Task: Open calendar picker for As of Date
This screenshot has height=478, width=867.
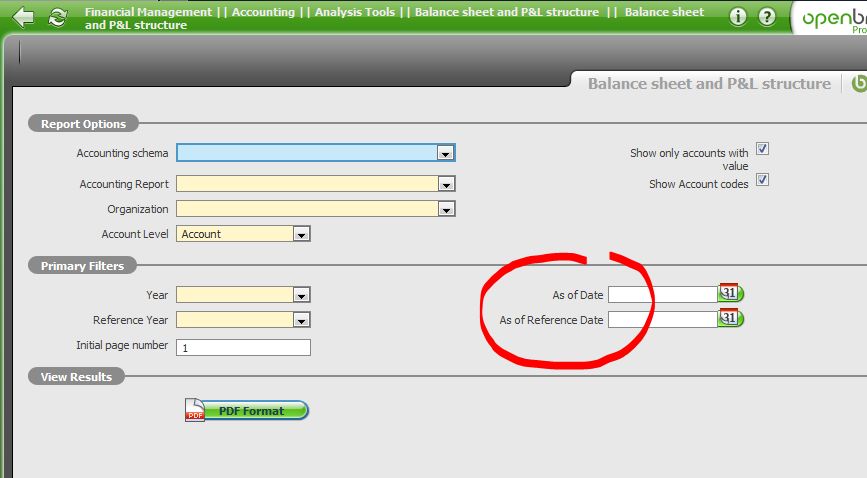Action: pyautogui.click(x=730, y=293)
